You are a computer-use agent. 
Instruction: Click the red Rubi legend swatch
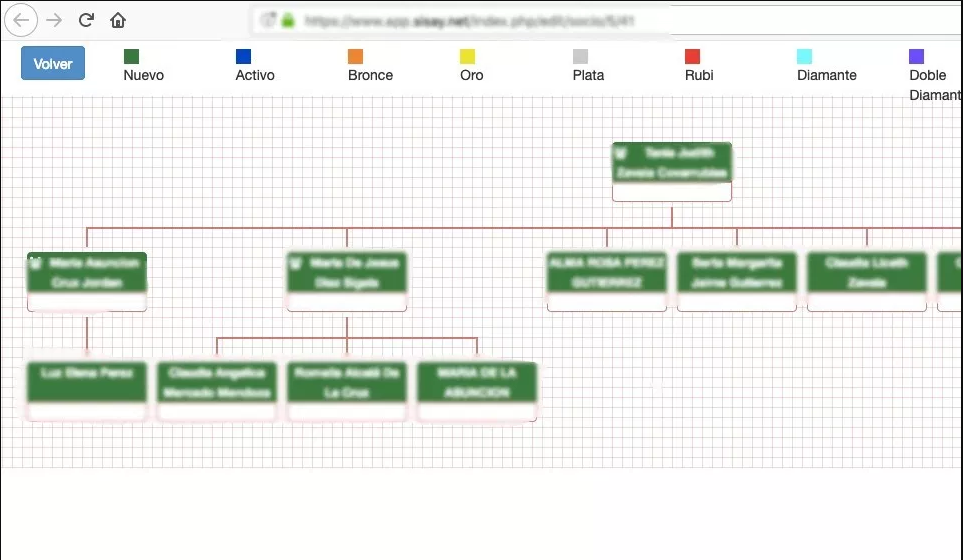pyautogui.click(x=692, y=56)
